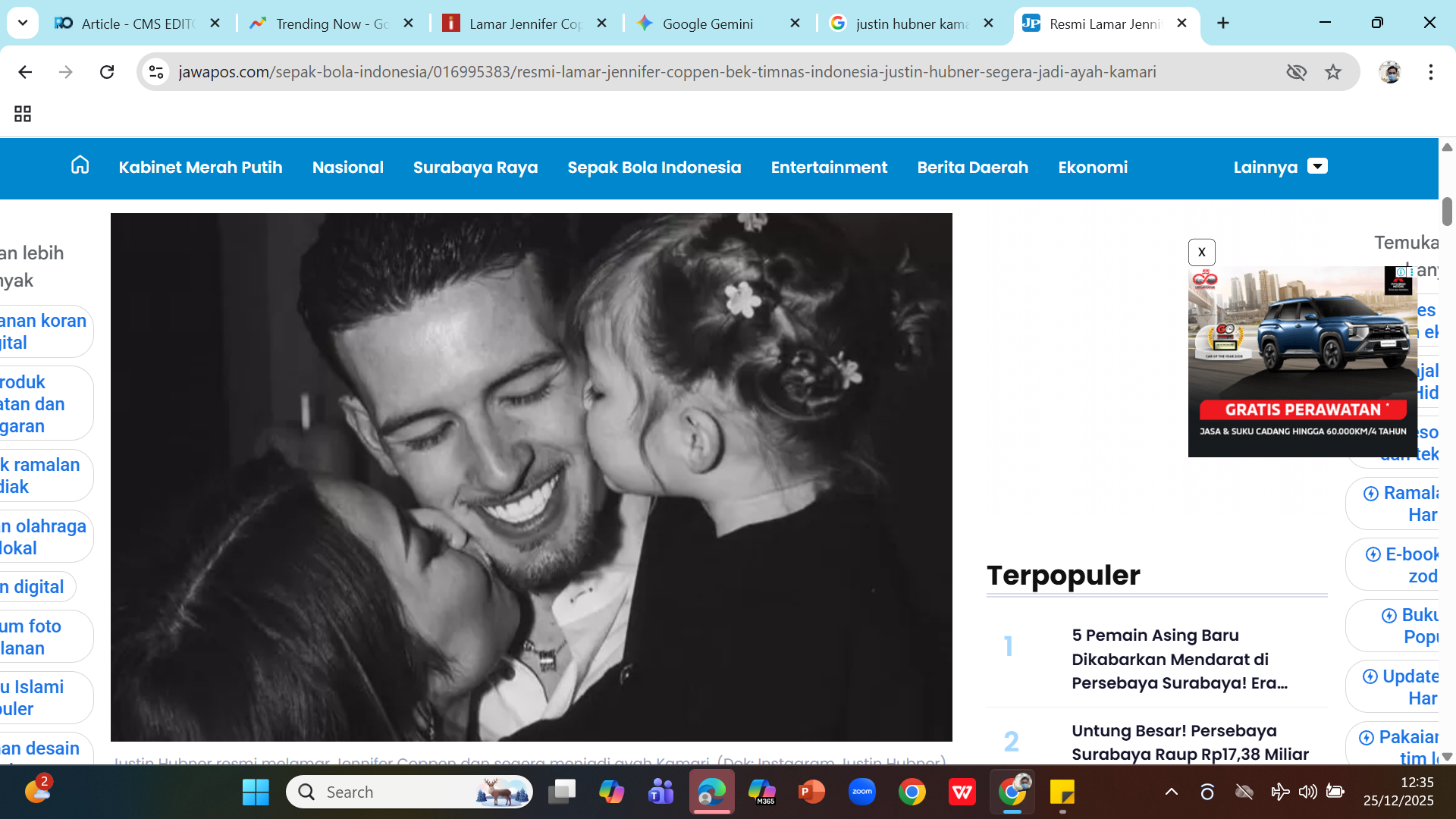
Task: Switch to the Google Gemini tab
Action: pyautogui.click(x=707, y=24)
